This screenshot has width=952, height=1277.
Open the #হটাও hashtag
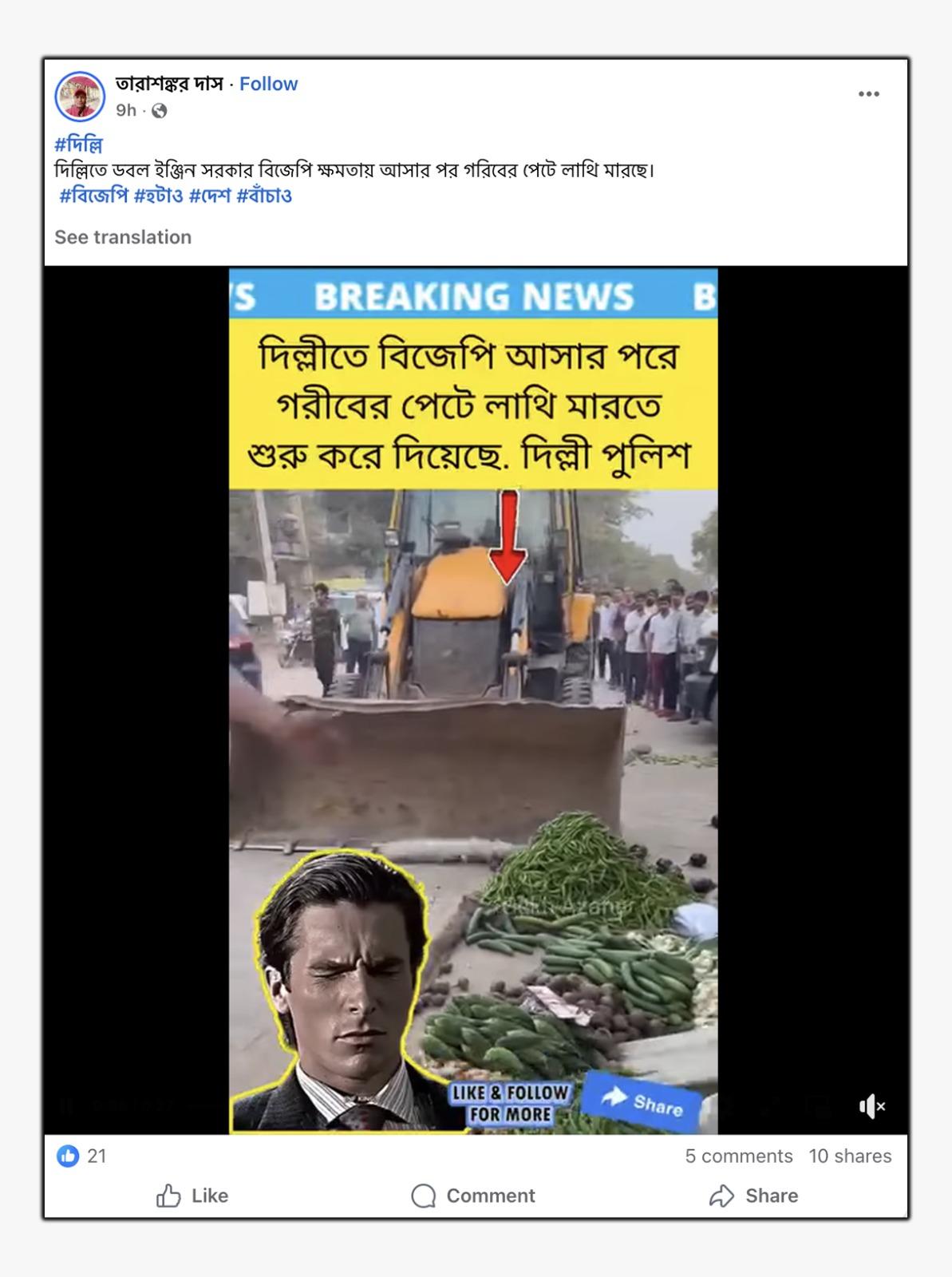coord(158,196)
